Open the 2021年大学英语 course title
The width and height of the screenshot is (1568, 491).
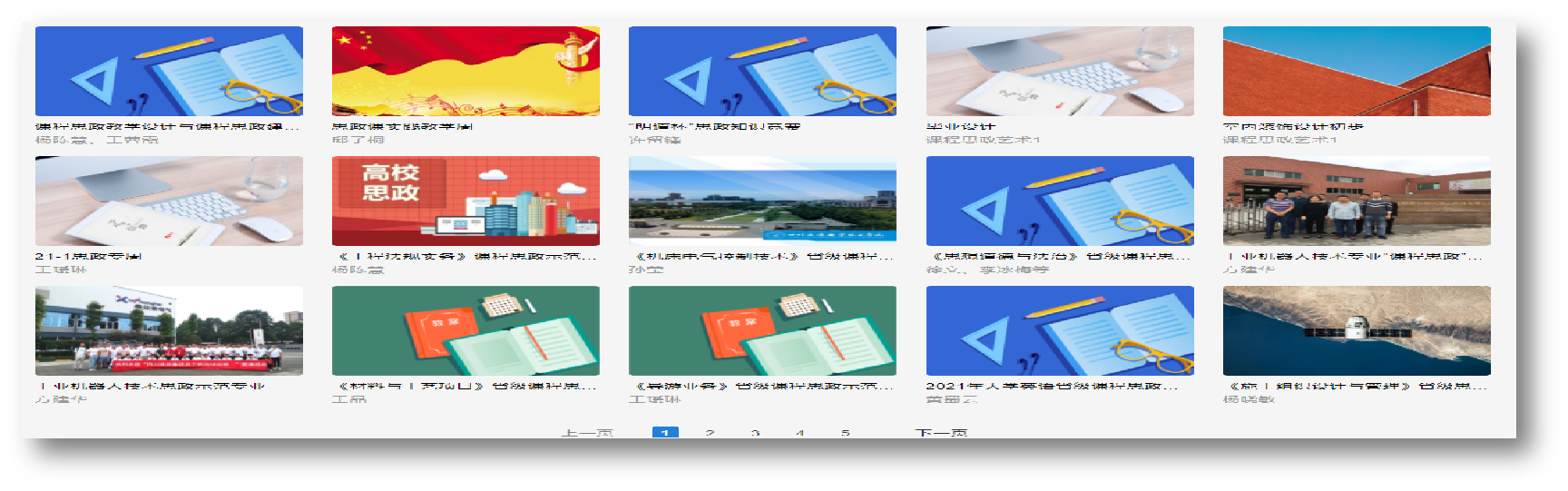(x=1051, y=387)
